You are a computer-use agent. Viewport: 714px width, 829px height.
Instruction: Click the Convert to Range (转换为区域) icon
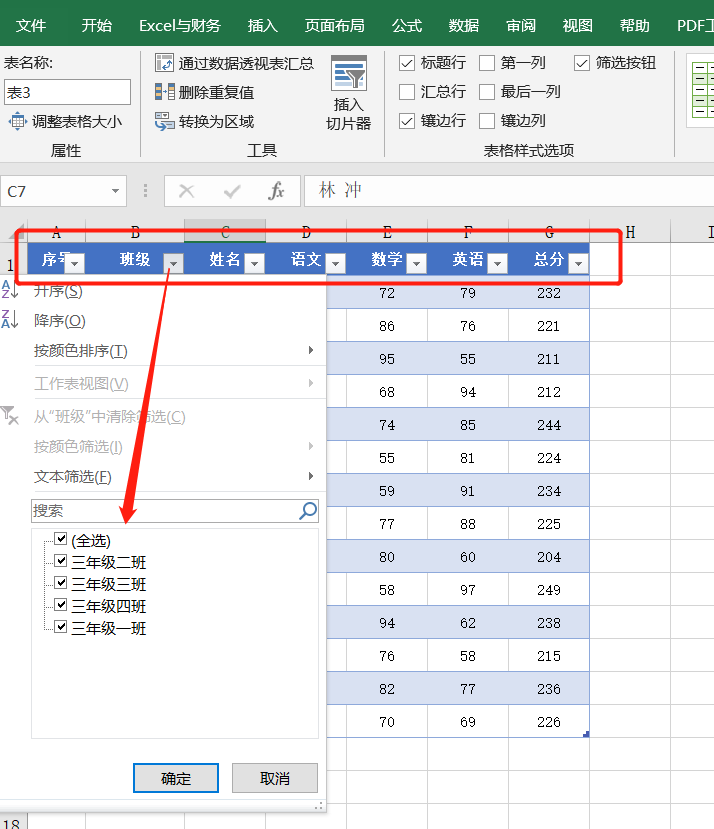[165, 121]
